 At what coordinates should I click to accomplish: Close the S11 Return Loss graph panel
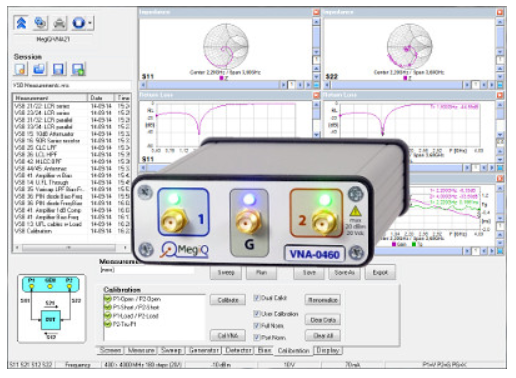(316, 95)
